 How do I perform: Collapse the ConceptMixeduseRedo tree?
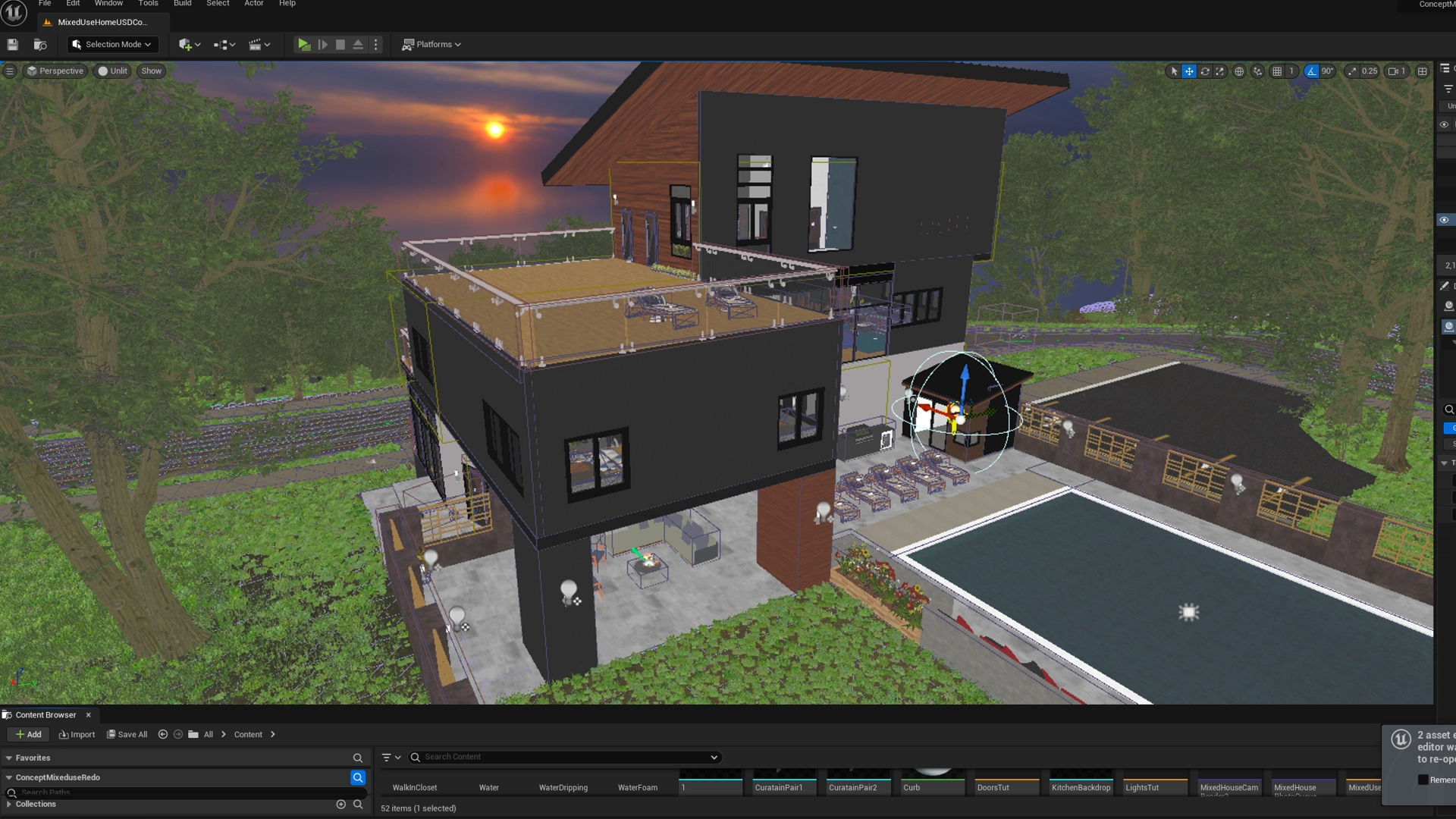pyautogui.click(x=9, y=777)
